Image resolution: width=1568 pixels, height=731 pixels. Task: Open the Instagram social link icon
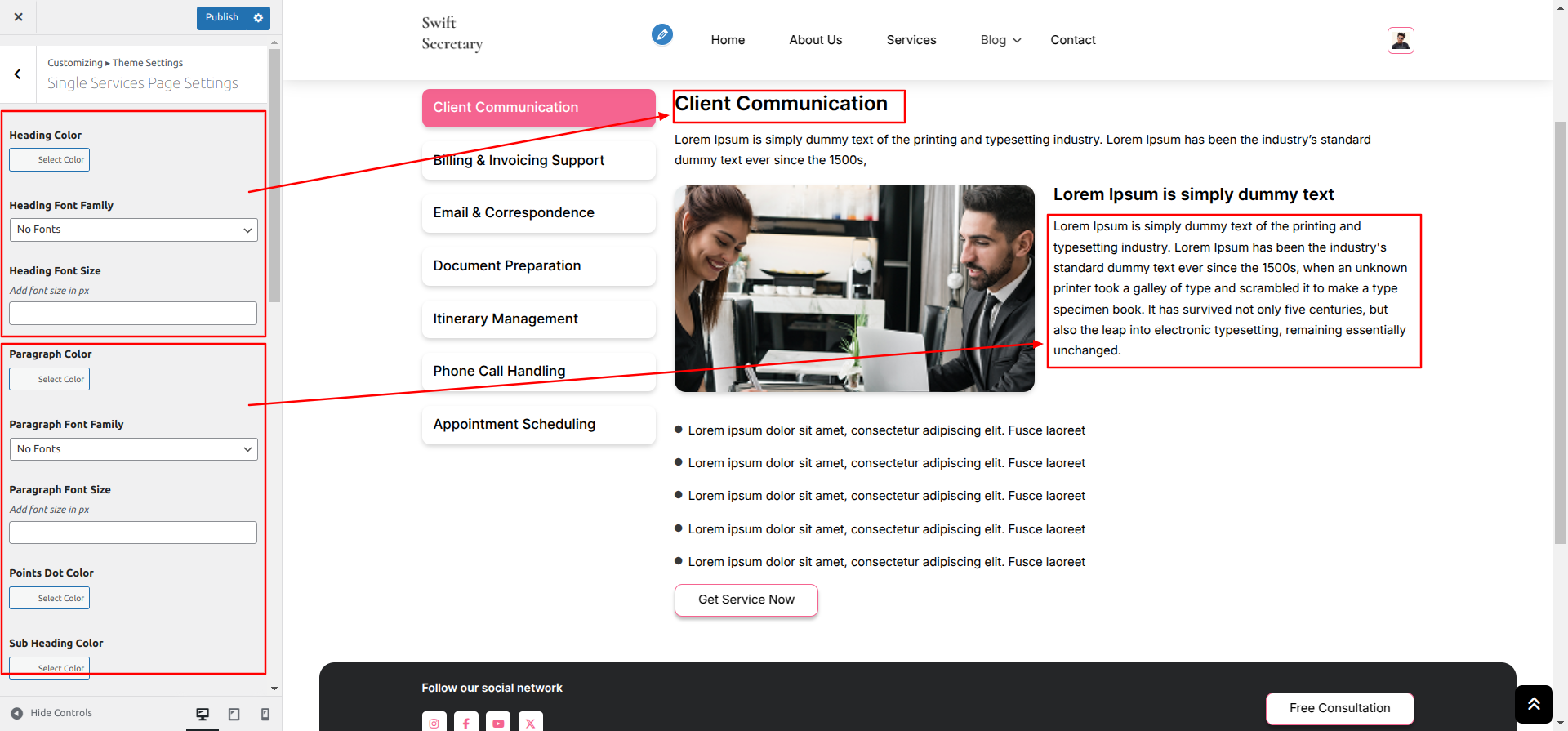(434, 723)
